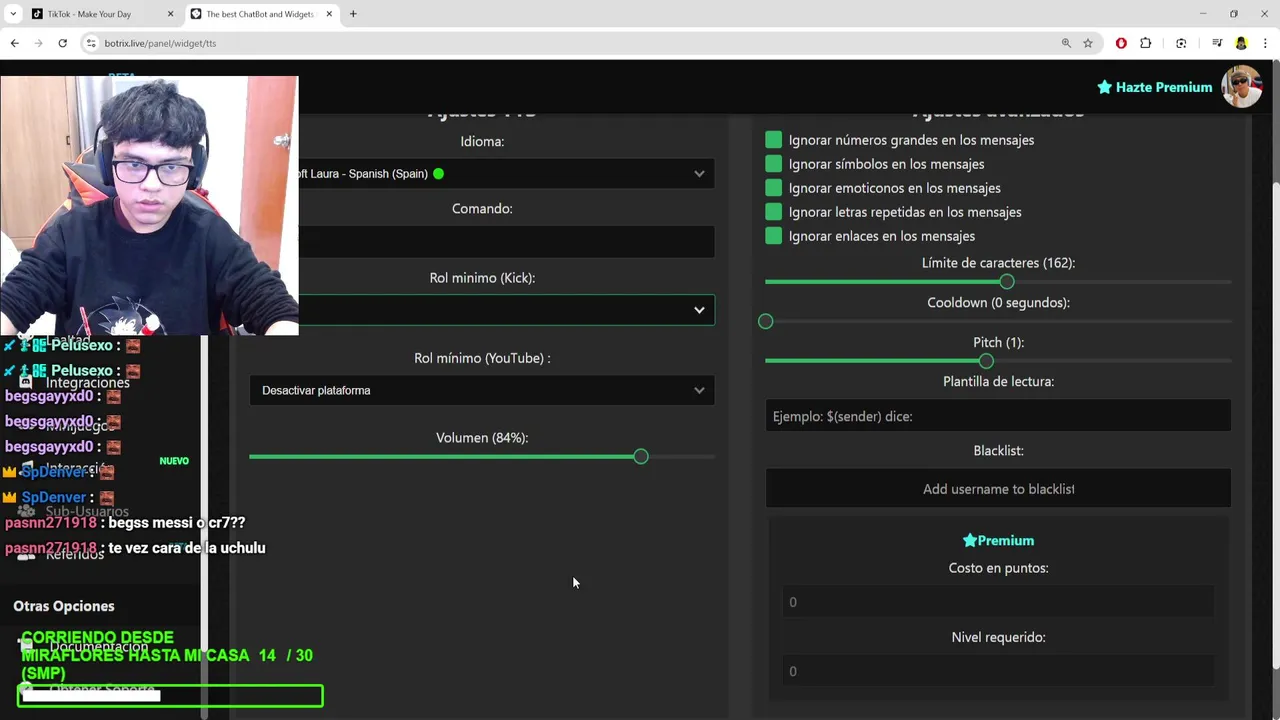Open the Rol mínimo (YouTube) dropdown
This screenshot has width=1280, height=720.
[x=482, y=390]
